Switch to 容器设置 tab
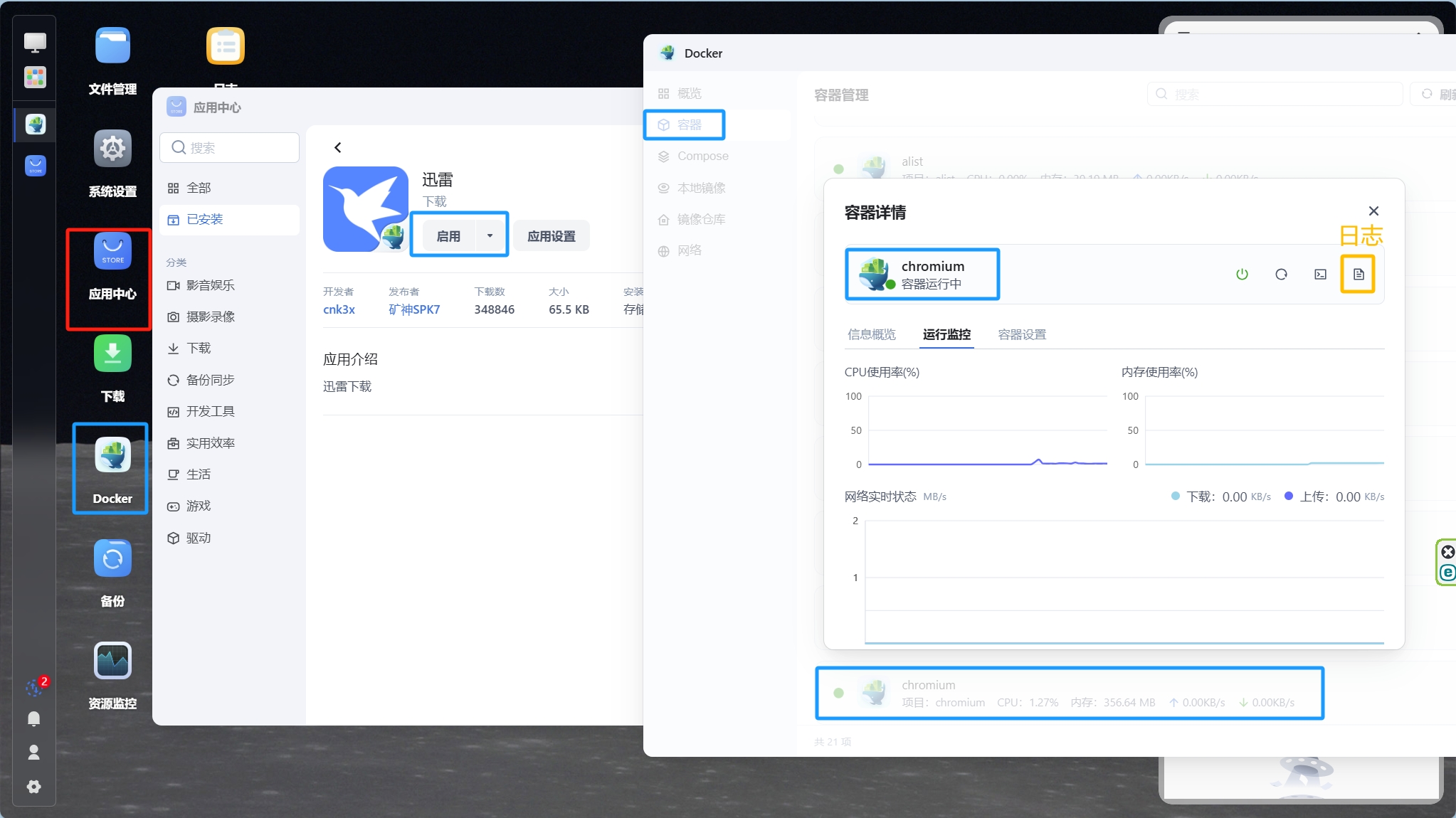This screenshot has height=818, width=1456. pyautogui.click(x=1022, y=334)
